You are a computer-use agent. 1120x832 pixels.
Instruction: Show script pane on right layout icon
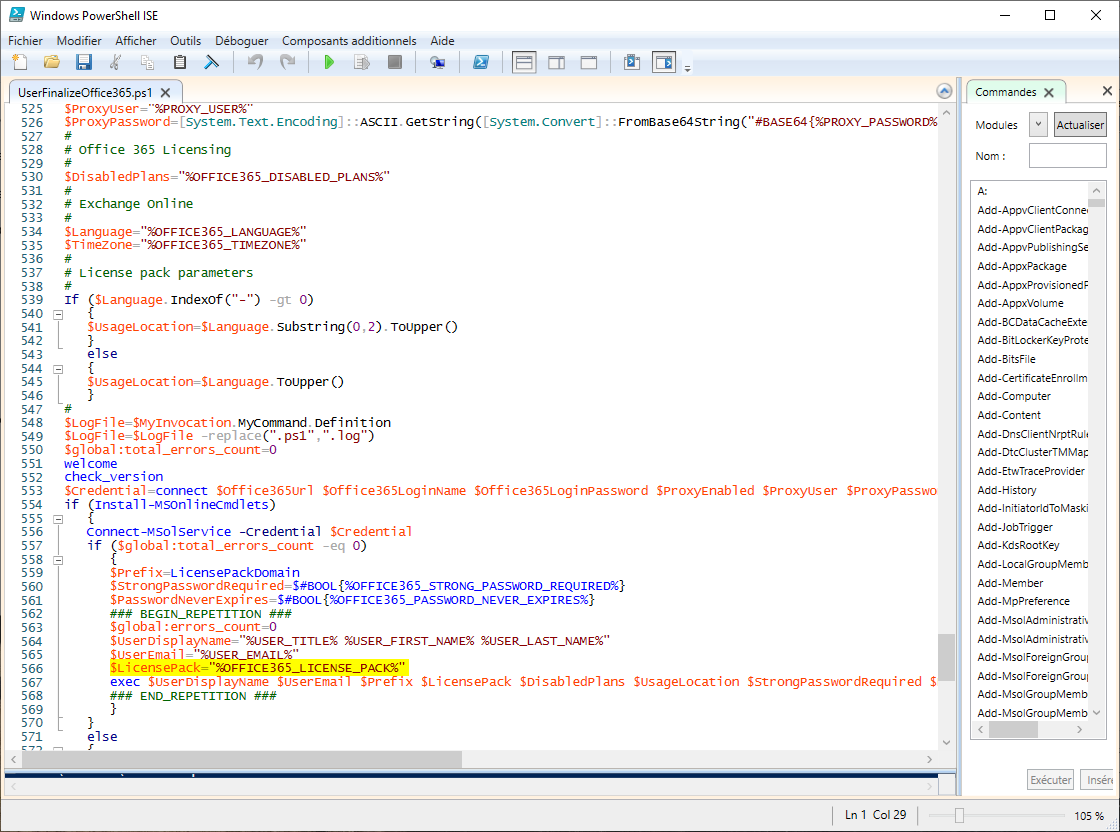[x=556, y=62]
